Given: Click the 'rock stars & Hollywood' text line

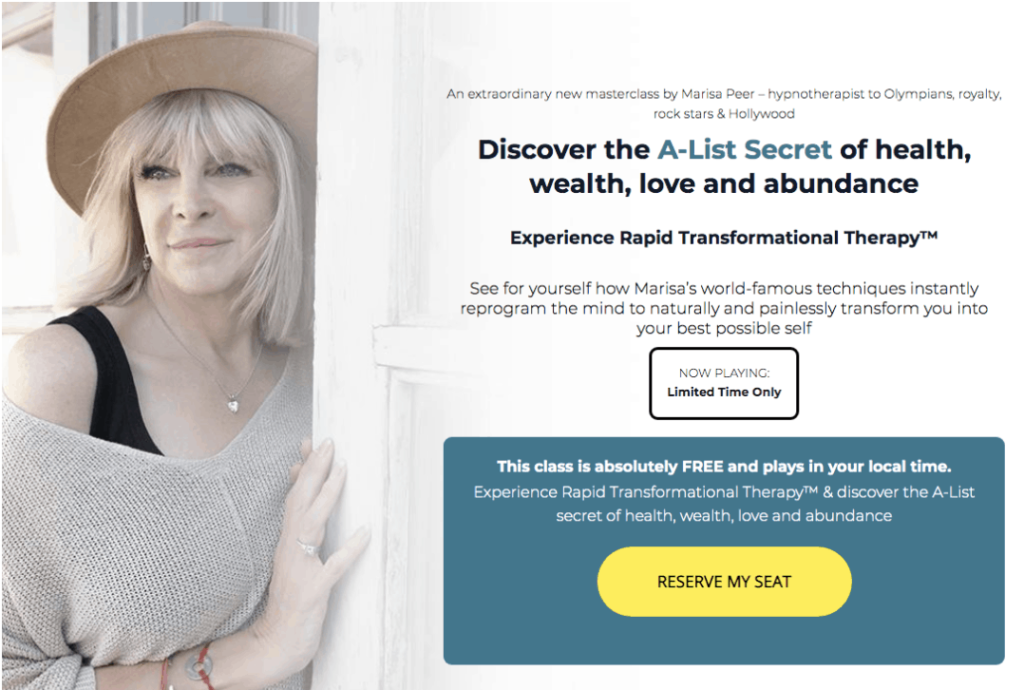Looking at the screenshot, I should (x=724, y=114).
